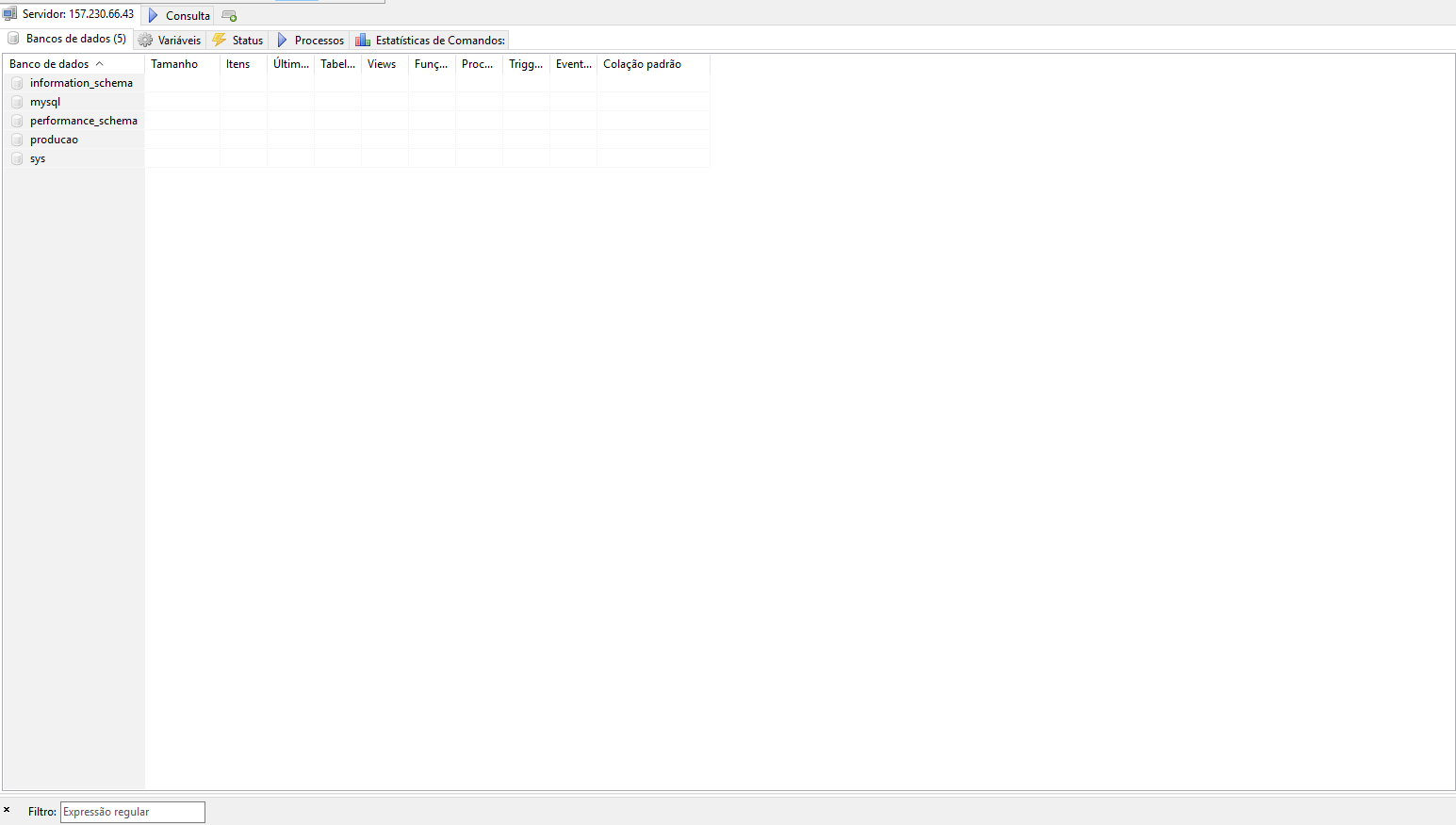Click the Filtro regular expression field
The height and width of the screenshot is (825, 1456).
click(132, 812)
